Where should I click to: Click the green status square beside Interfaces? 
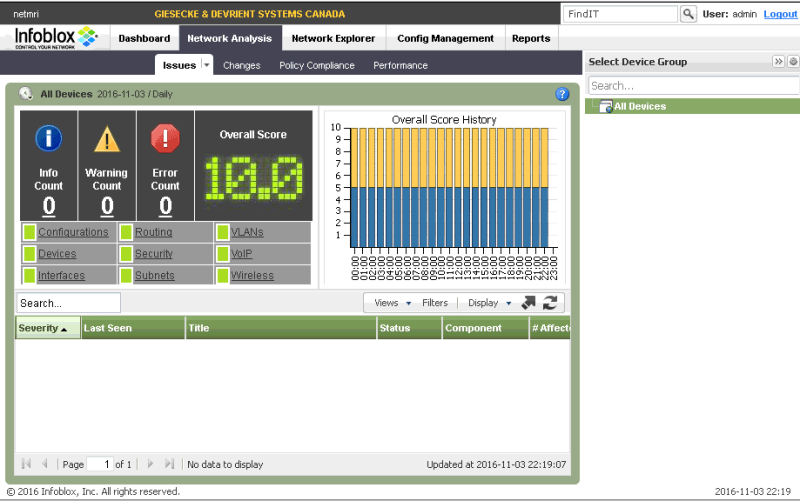(x=30, y=275)
